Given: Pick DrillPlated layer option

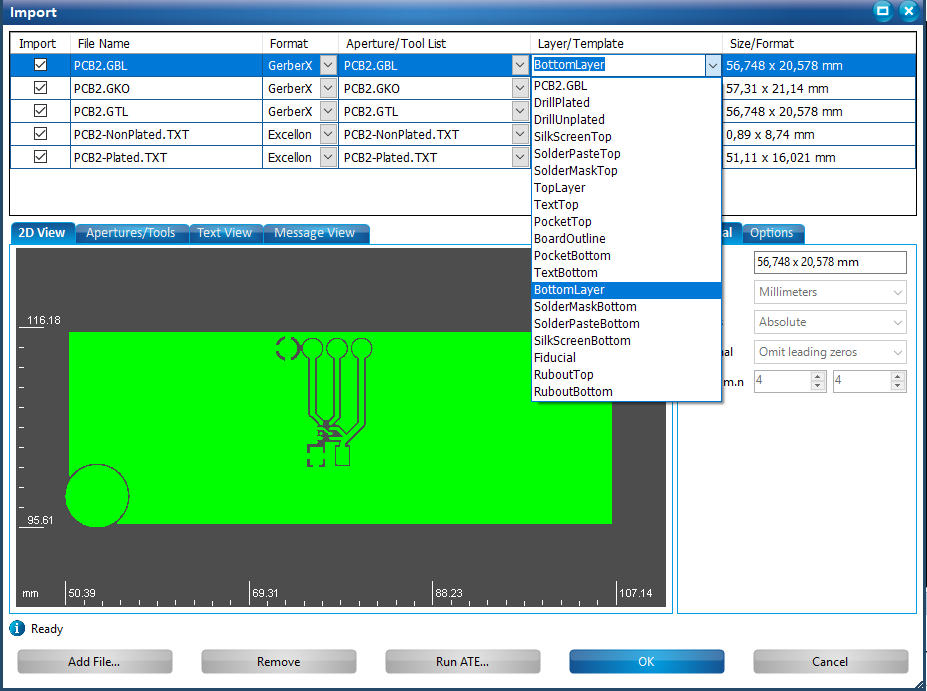Looking at the screenshot, I should (x=561, y=103).
